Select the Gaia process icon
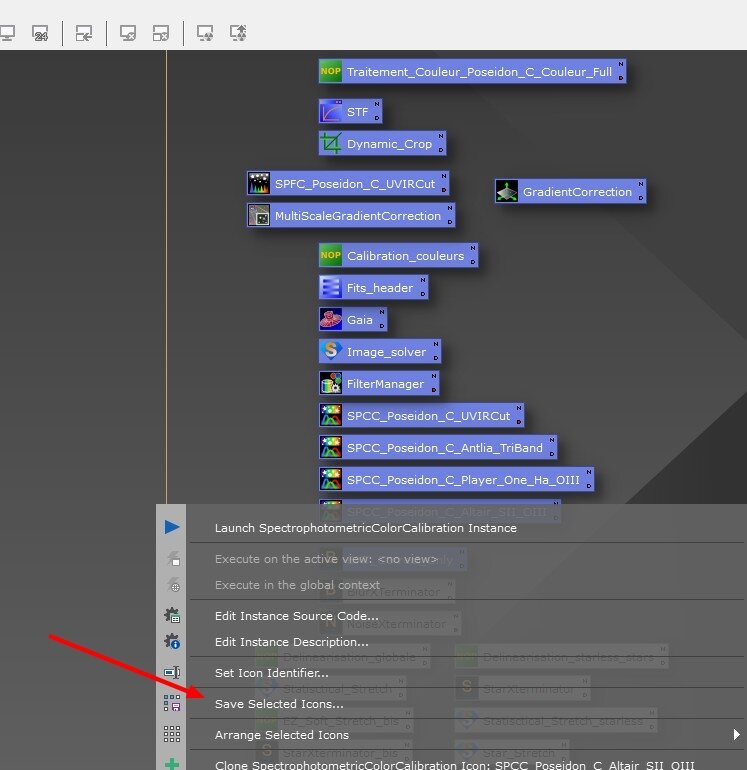Viewport: 747px width, 770px height. coord(353,319)
